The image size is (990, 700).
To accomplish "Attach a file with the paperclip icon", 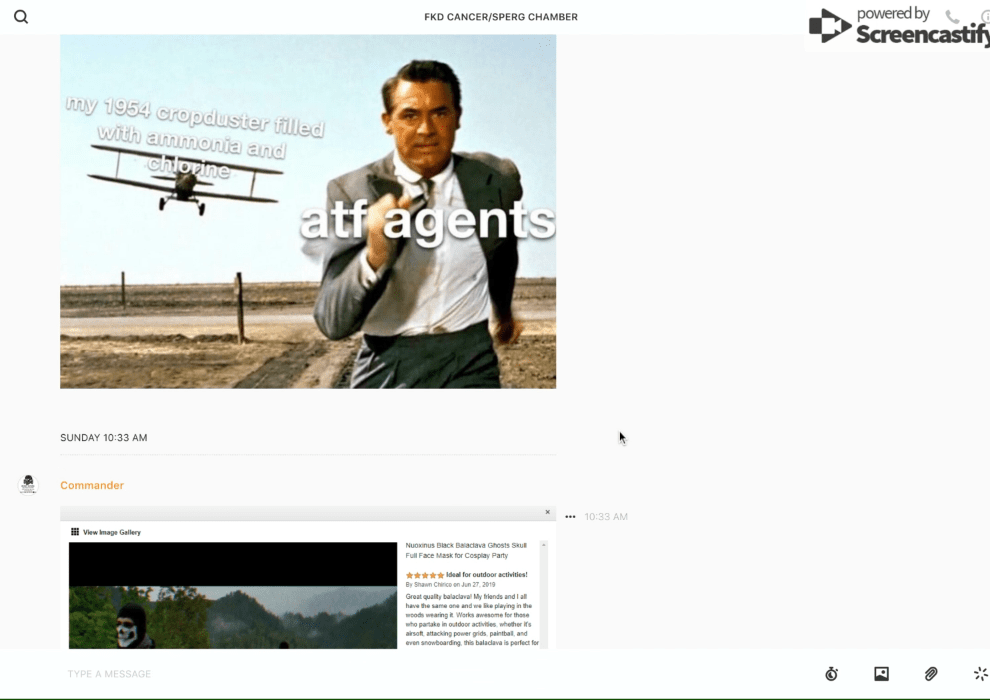I will click(x=931, y=674).
